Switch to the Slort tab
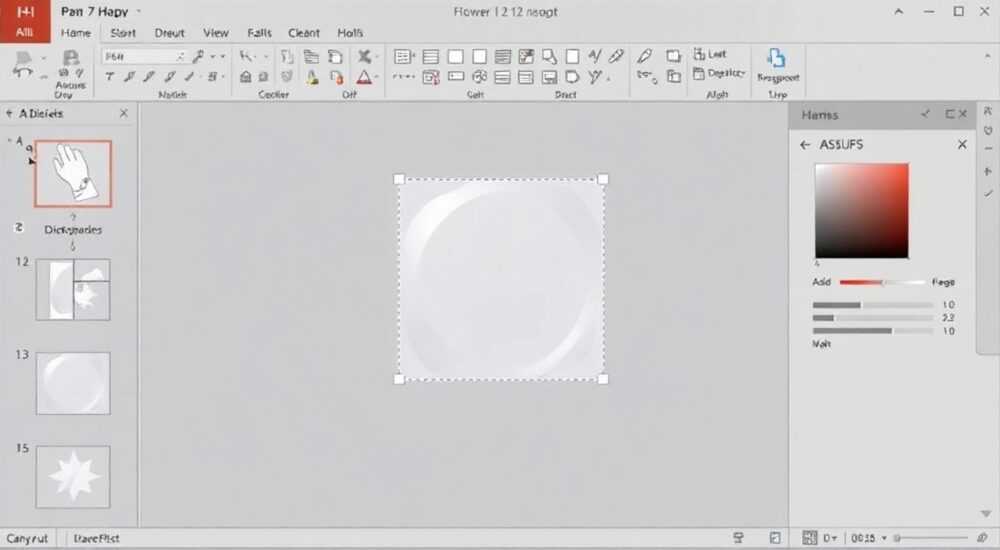This screenshot has width=1000, height=550. coord(122,33)
